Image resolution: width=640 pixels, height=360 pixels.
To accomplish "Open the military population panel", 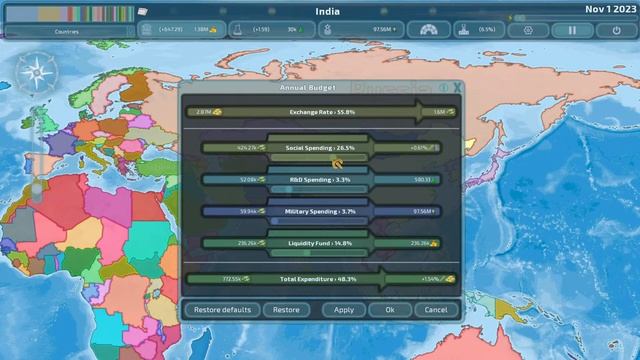I will (x=361, y=30).
